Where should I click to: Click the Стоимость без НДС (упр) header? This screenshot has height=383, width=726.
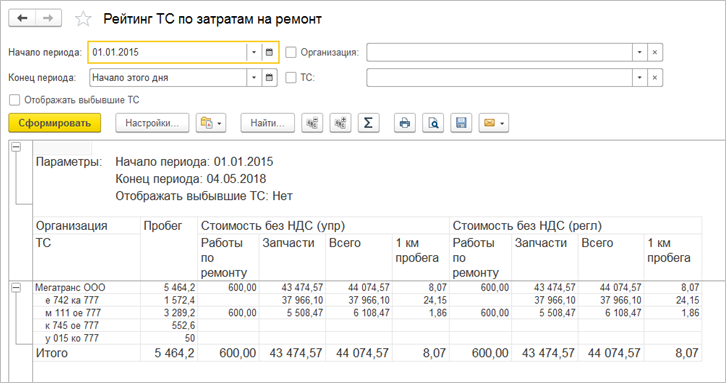tap(323, 226)
